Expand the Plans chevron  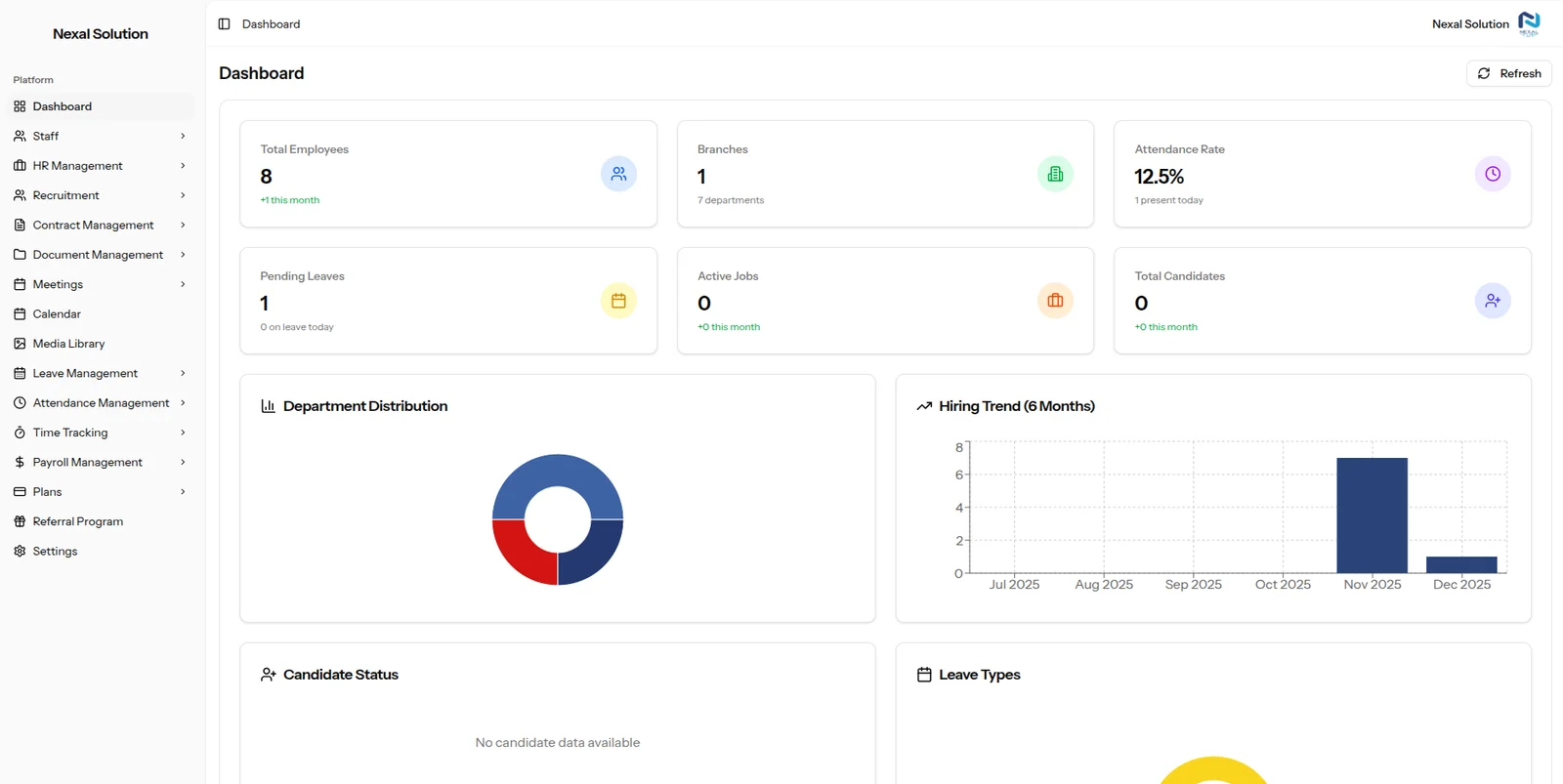(183, 492)
